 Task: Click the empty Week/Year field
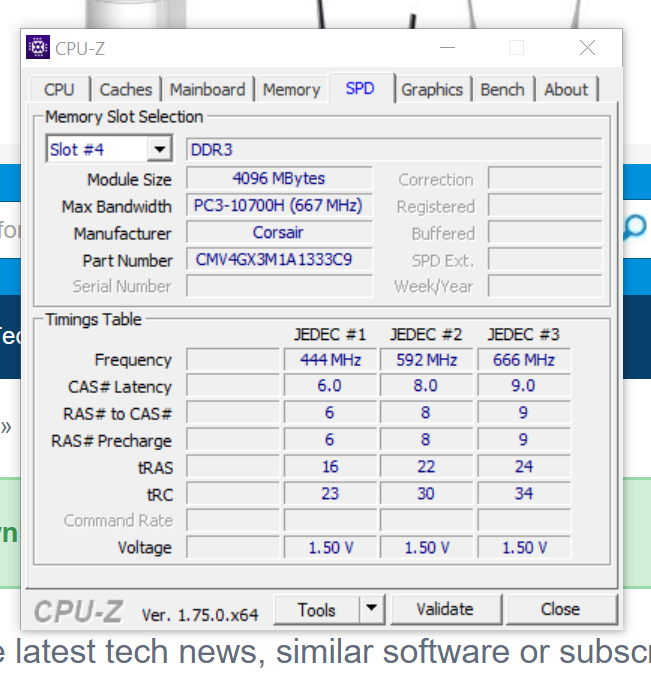pos(545,286)
